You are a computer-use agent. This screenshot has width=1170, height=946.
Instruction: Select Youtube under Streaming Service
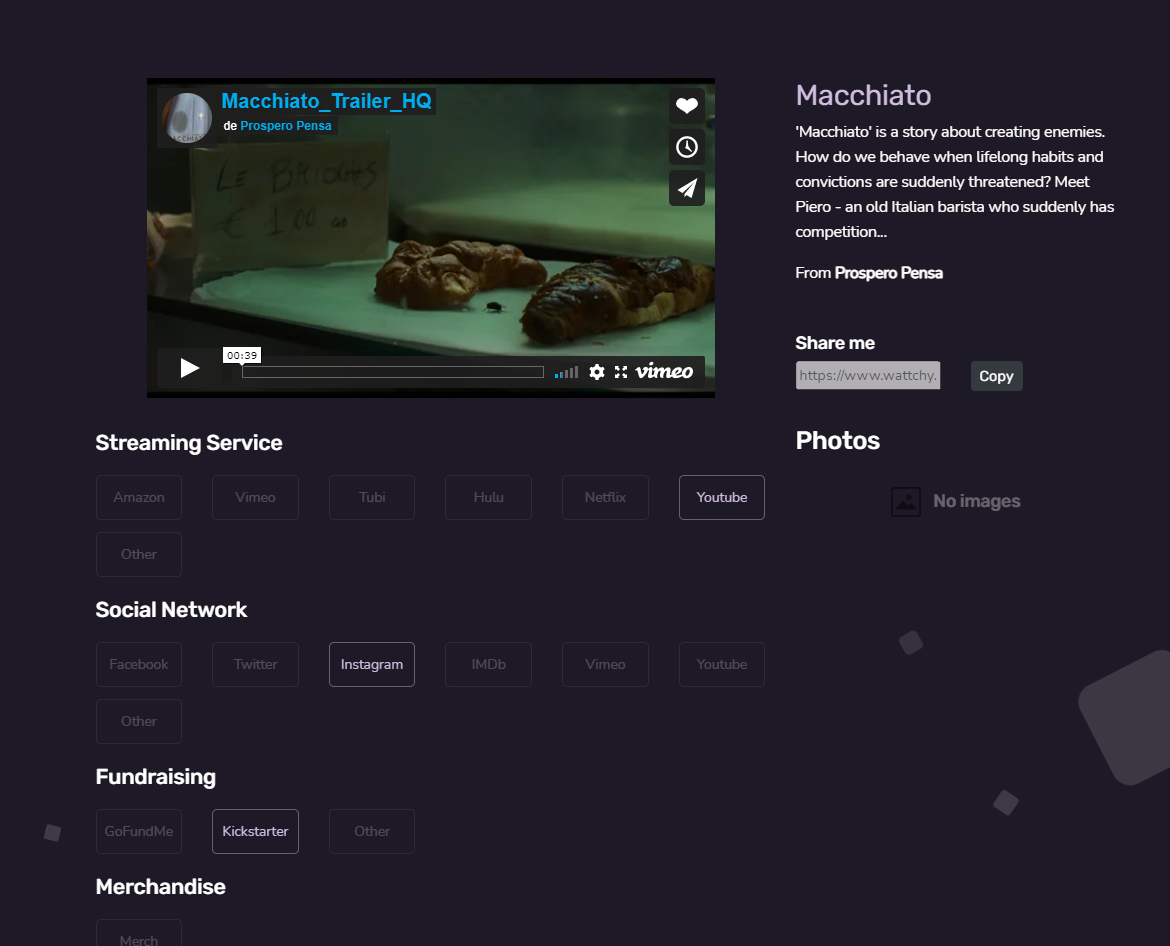(x=721, y=497)
